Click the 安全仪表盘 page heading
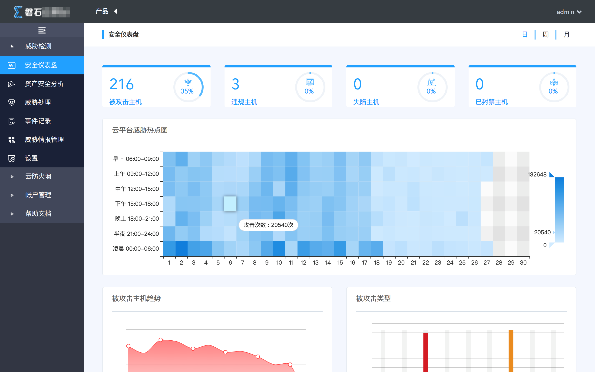 [x=124, y=35]
